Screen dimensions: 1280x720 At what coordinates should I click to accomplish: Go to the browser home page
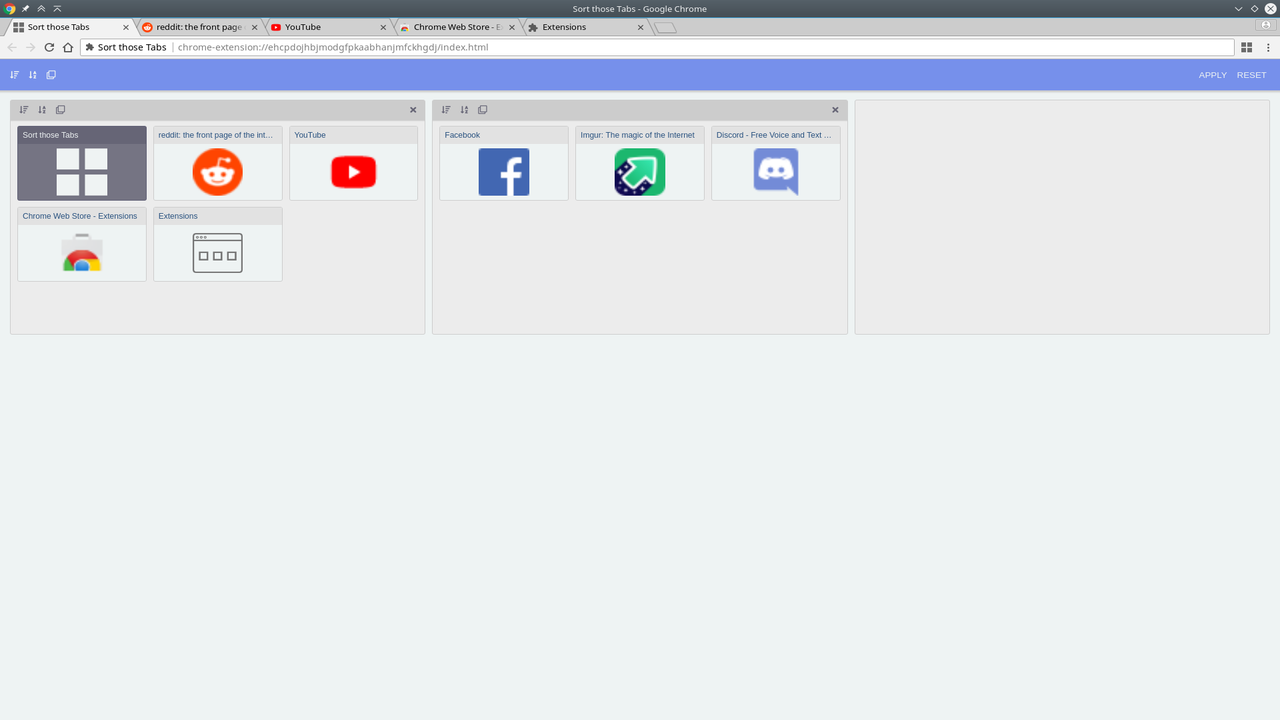pyautogui.click(x=68, y=47)
